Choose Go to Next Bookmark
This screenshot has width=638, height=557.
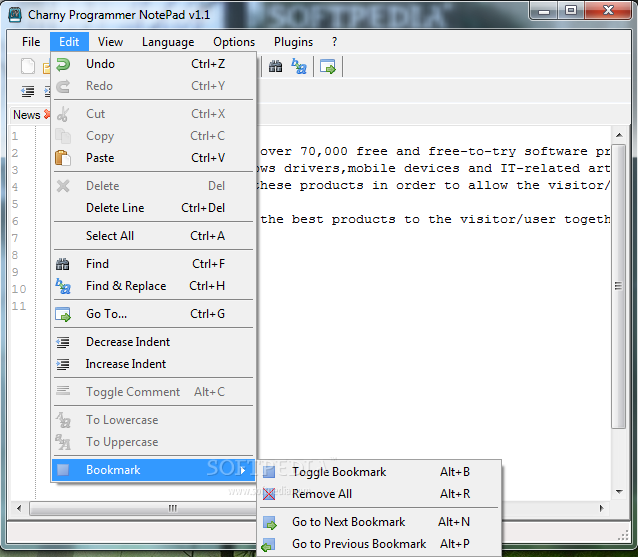click(379, 522)
